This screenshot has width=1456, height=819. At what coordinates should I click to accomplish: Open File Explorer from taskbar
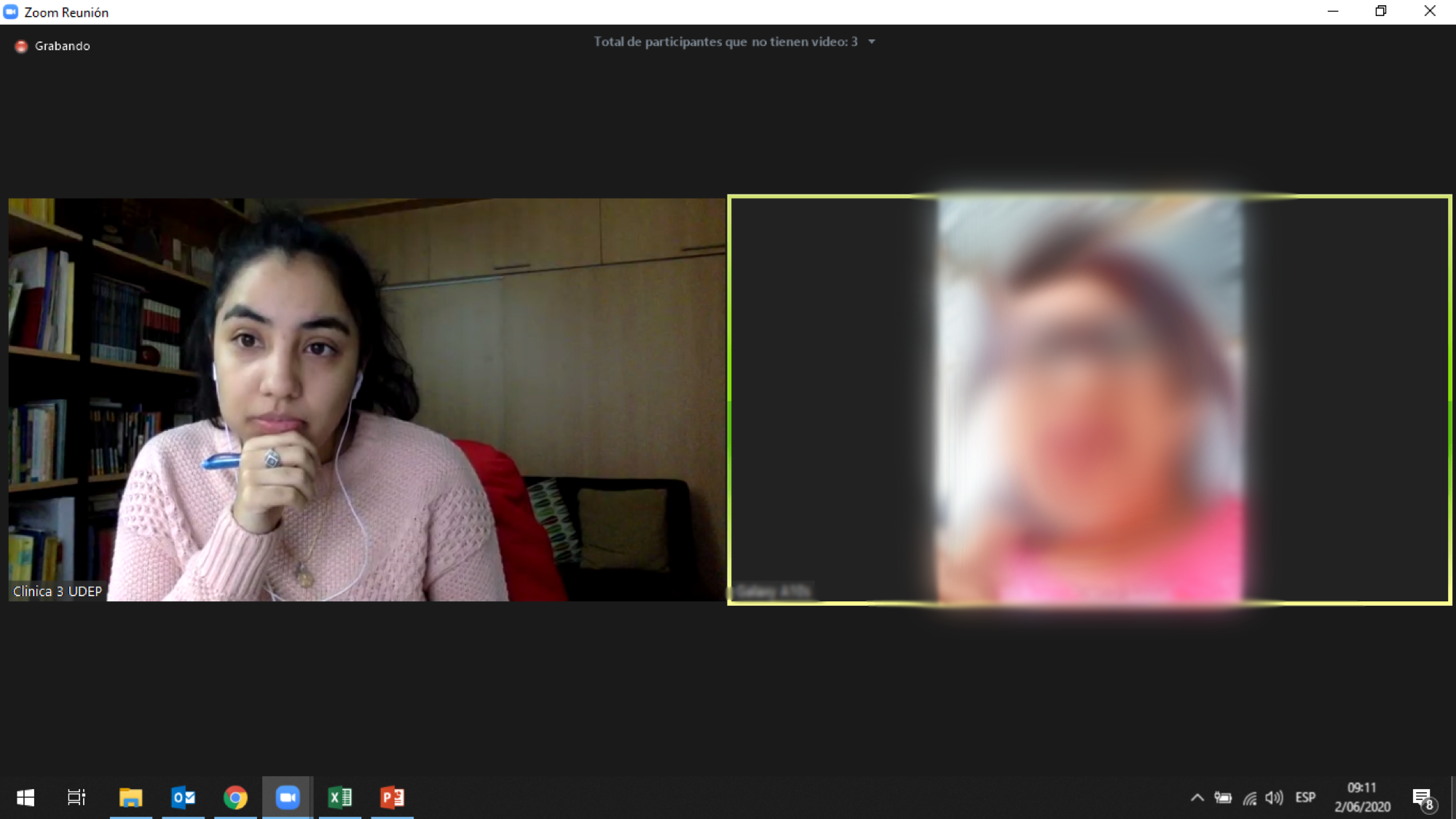pos(131,797)
